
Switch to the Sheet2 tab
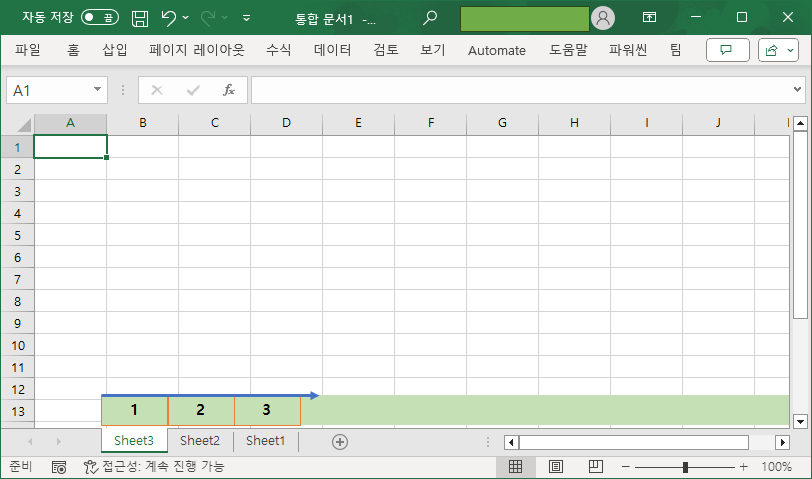point(200,441)
